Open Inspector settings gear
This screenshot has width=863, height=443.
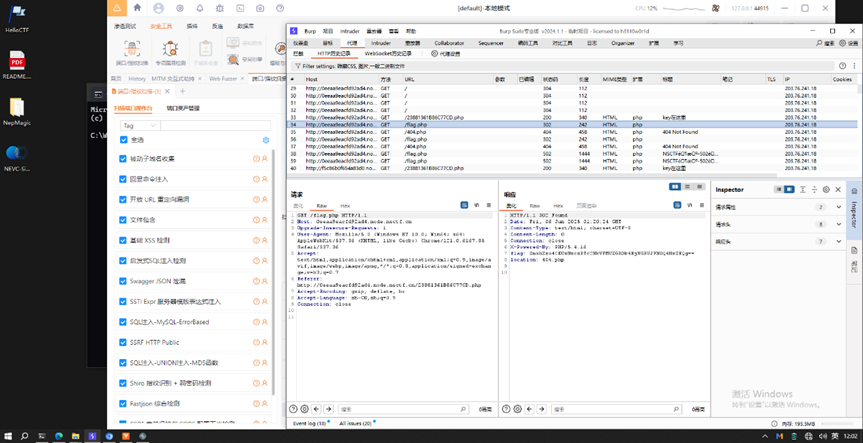[x=826, y=189]
